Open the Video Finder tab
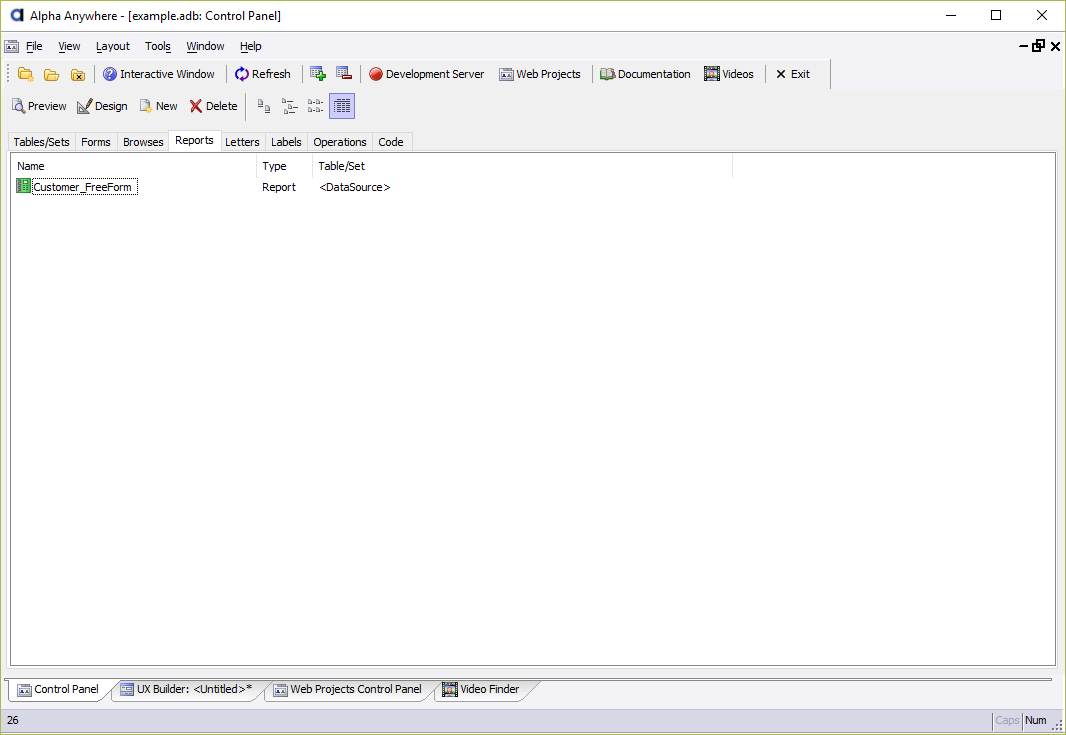 click(x=481, y=689)
